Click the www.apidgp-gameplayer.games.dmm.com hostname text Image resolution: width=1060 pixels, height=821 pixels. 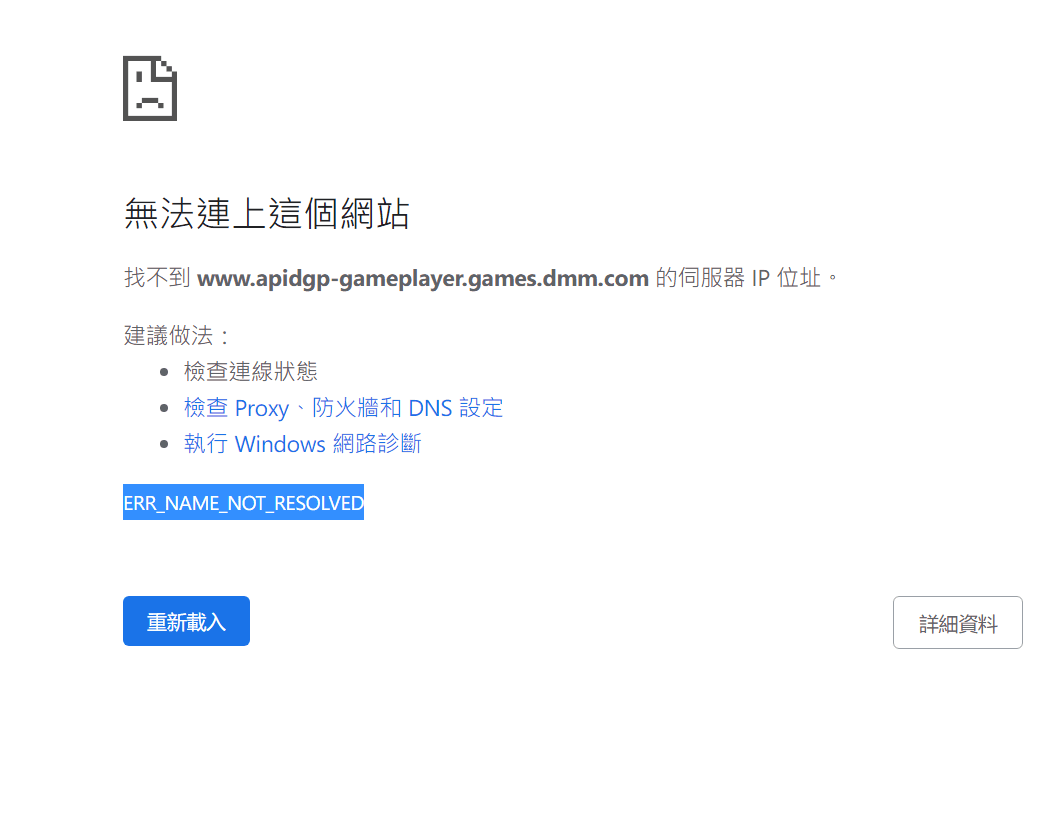423,278
